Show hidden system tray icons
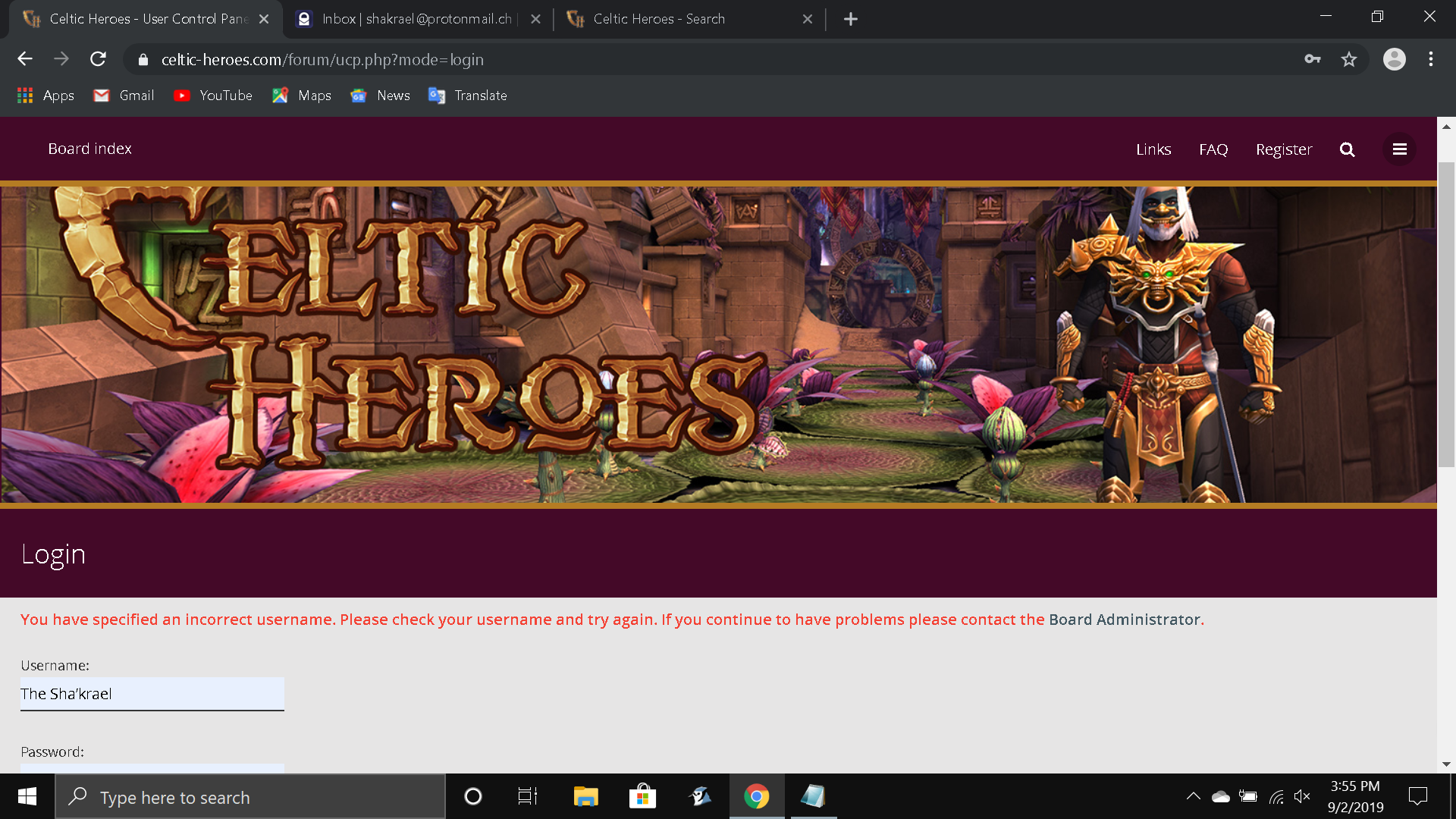Viewport: 1456px width, 819px height. 1193,796
